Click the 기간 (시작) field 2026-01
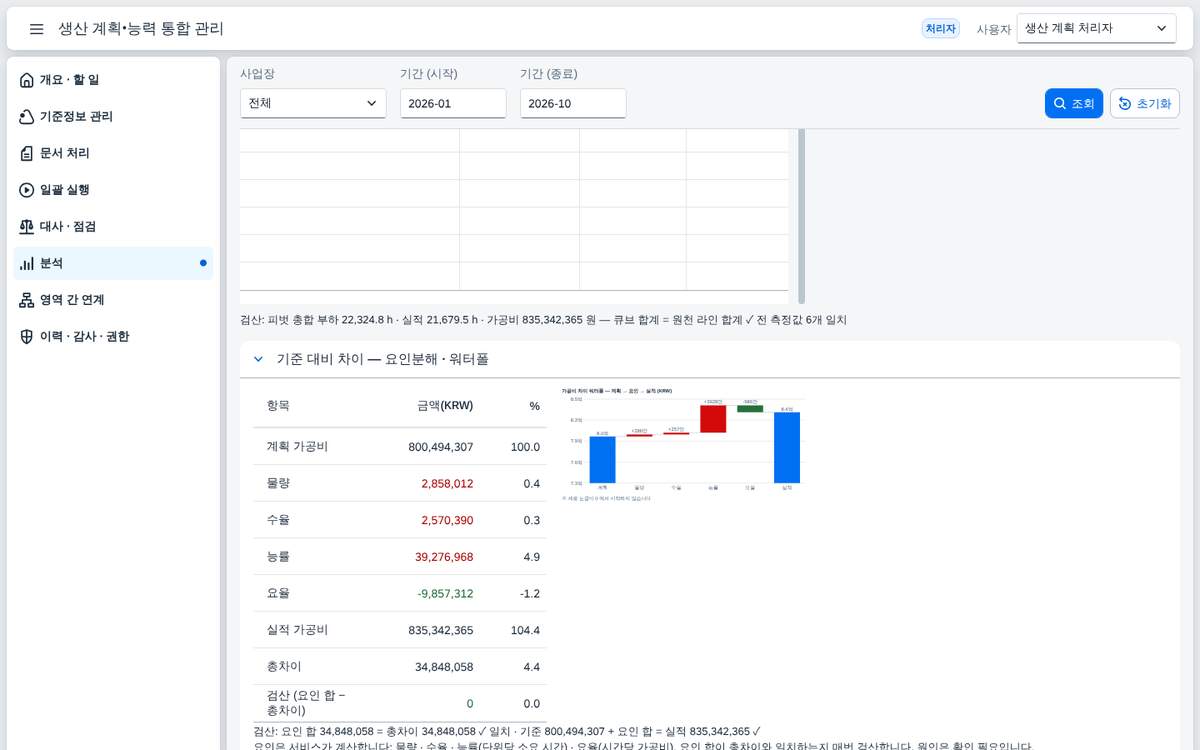The height and width of the screenshot is (750, 1200). [453, 103]
